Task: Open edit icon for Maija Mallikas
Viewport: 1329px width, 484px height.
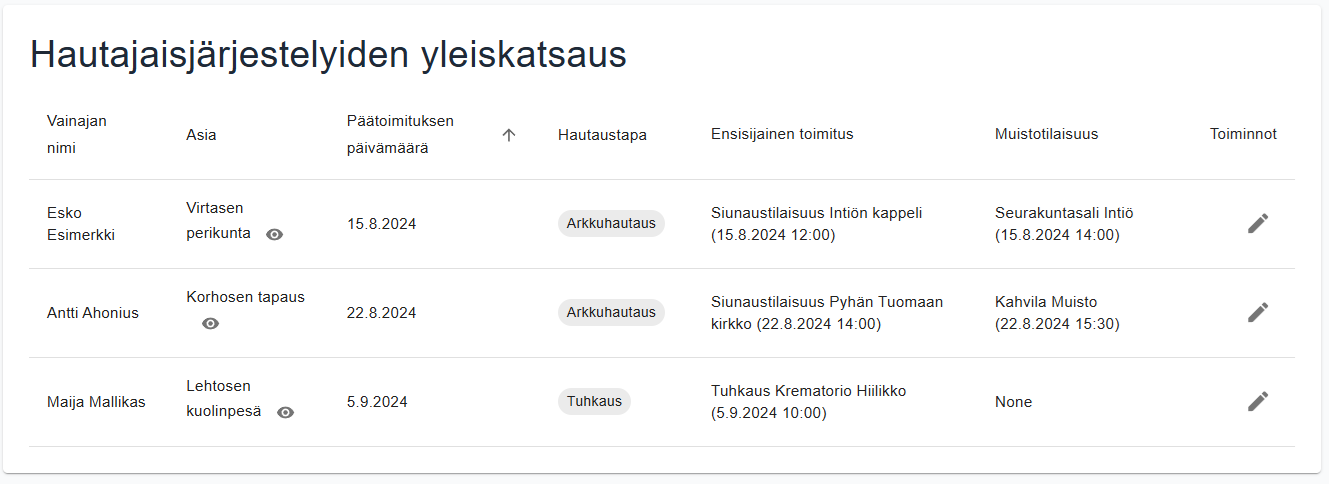Action: pyautogui.click(x=1258, y=402)
